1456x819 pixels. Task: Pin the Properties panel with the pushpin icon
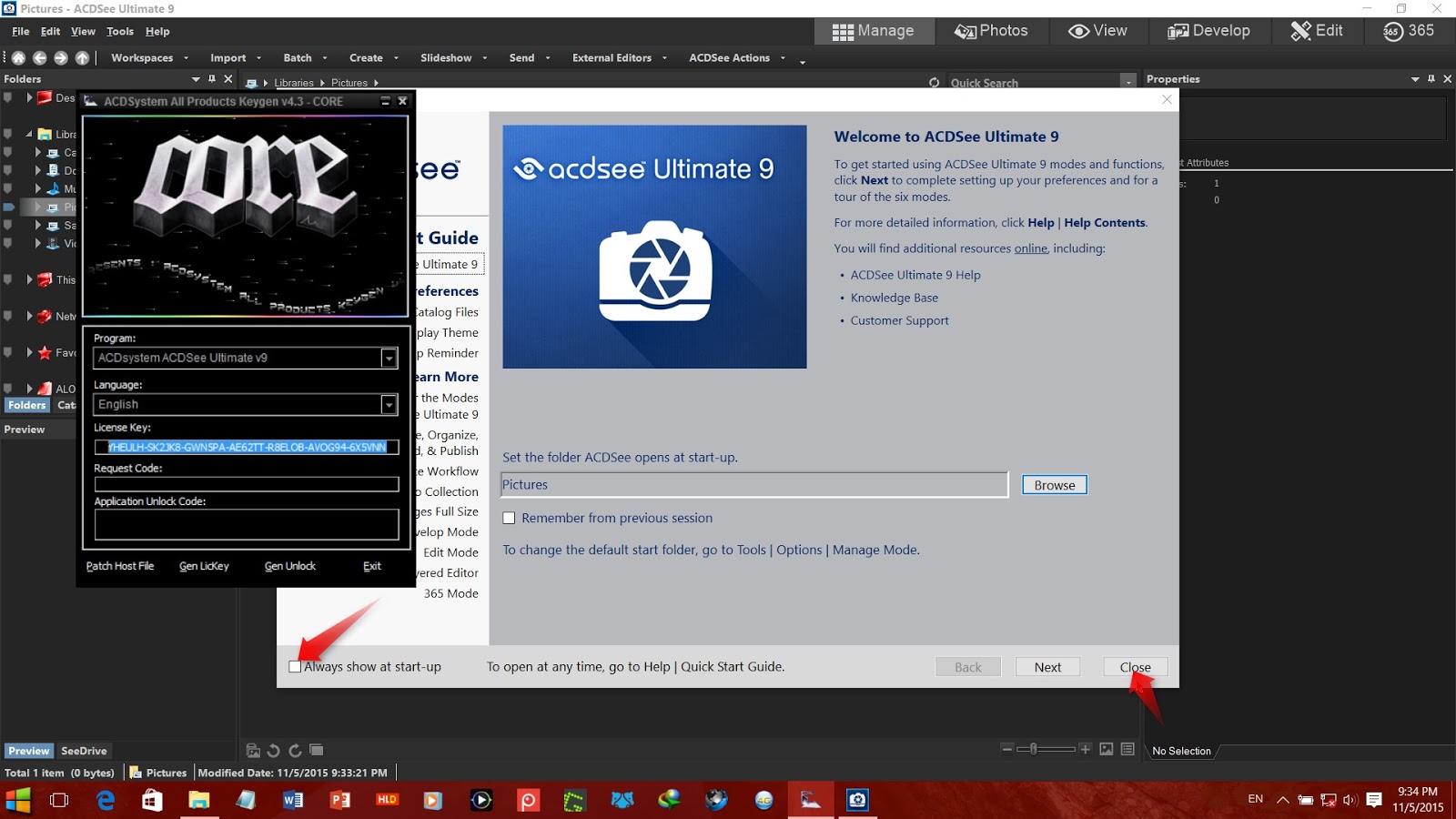pyautogui.click(x=1431, y=79)
